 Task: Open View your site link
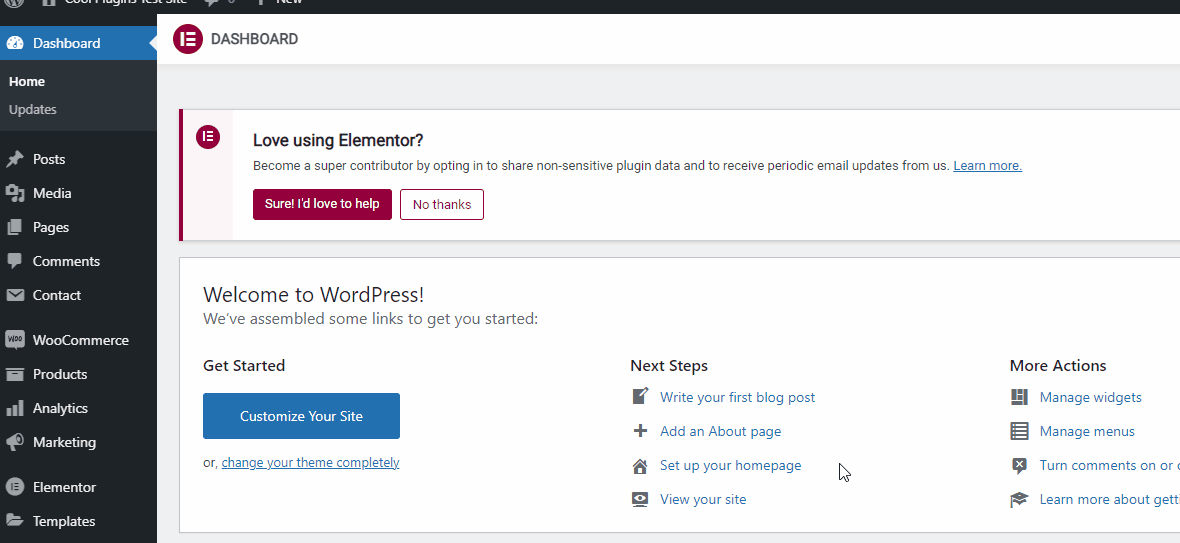(x=703, y=499)
